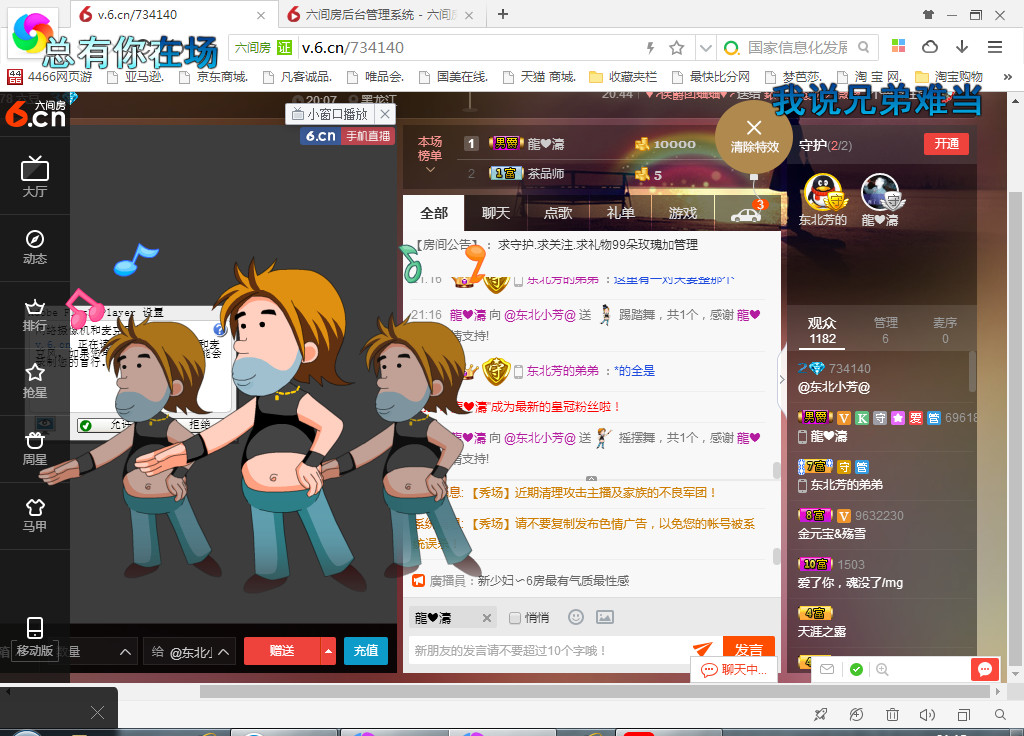
Task: Remove the 龍❤濤 chat target tag
Action: point(487,618)
